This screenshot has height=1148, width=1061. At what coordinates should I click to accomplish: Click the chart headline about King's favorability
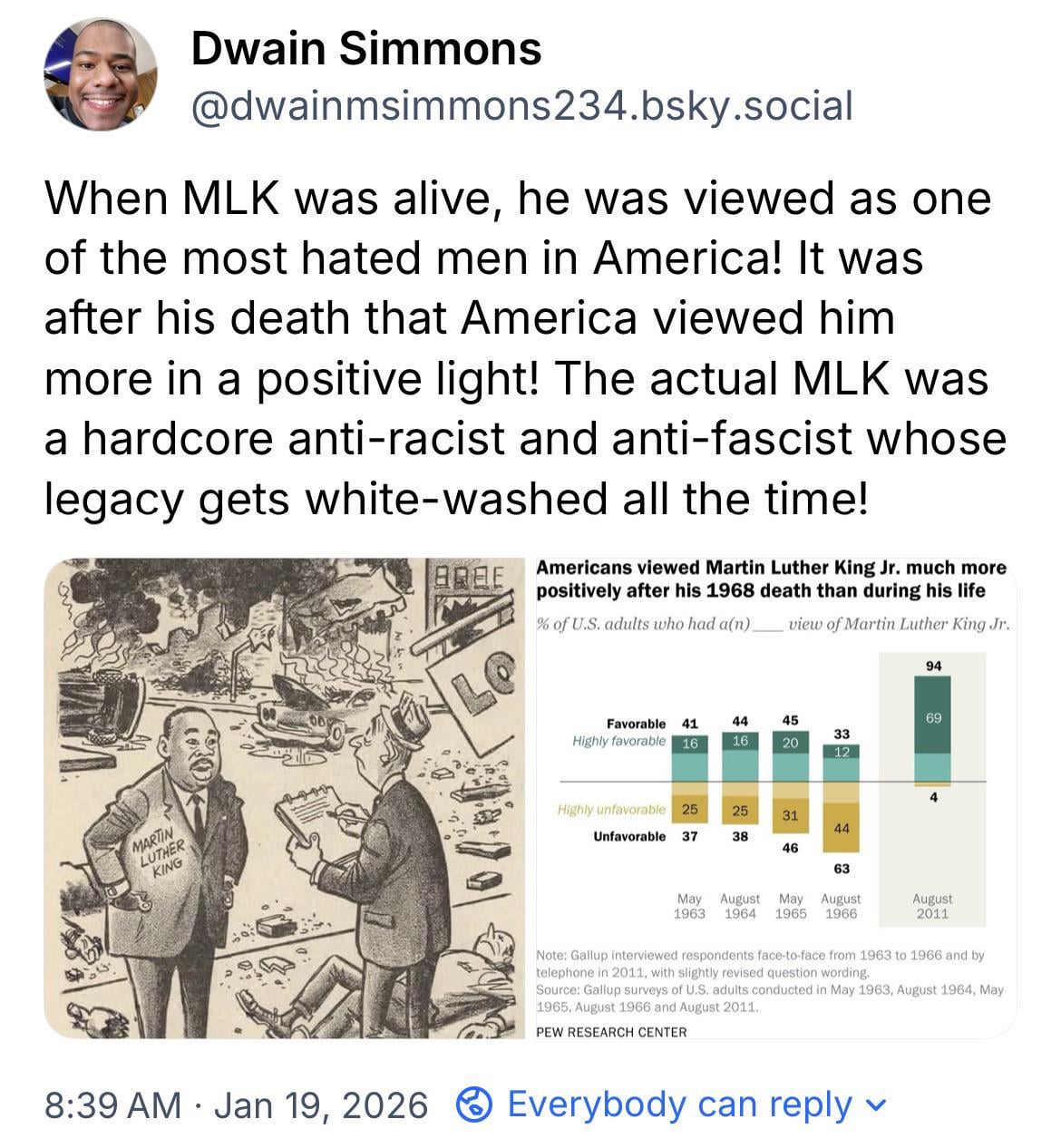pyautogui.click(x=771, y=579)
